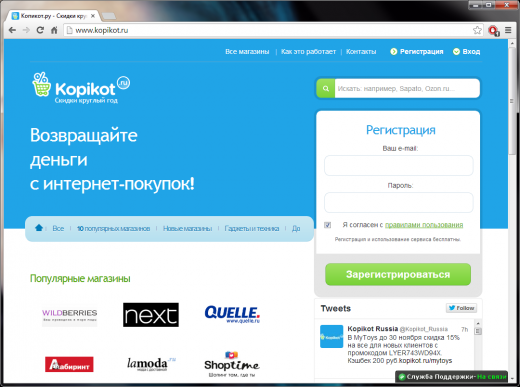Bookmark the page with the star icon
The height and width of the screenshot is (387, 520).
click(477, 30)
